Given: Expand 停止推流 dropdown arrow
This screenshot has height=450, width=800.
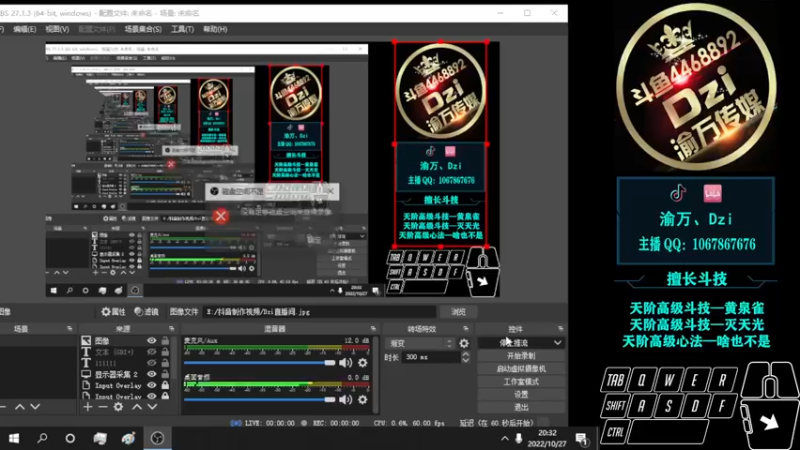Looking at the screenshot, I should [558, 343].
